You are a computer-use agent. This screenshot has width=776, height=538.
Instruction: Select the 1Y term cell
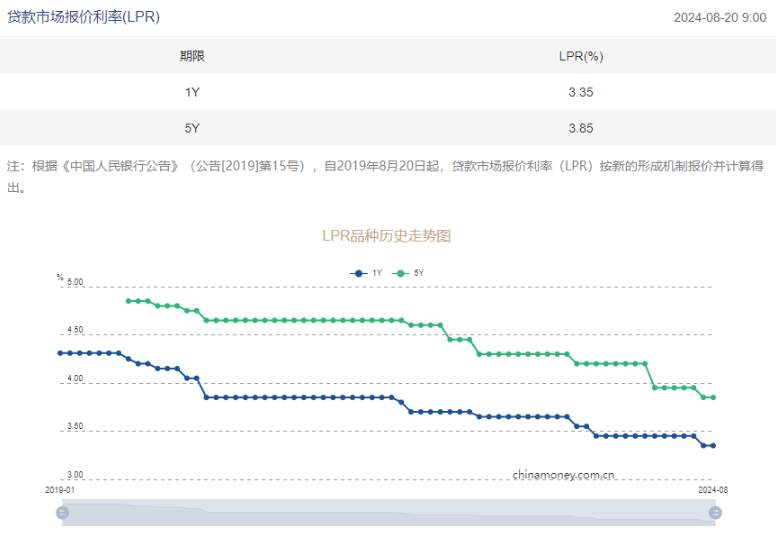tap(192, 92)
